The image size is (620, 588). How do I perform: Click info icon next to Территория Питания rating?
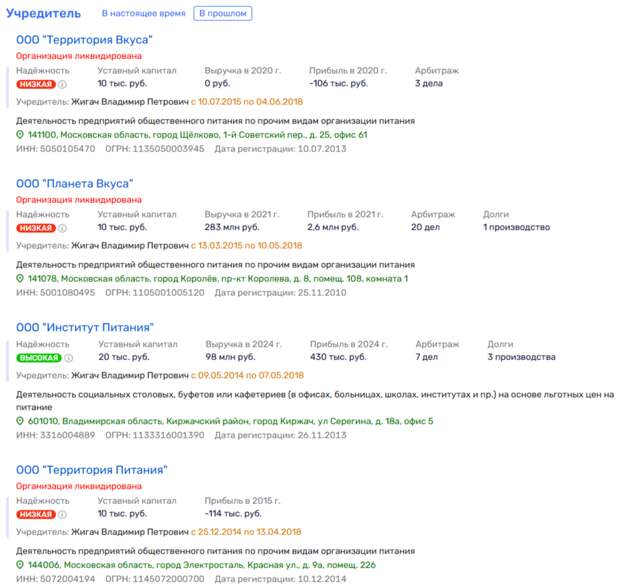63,515
